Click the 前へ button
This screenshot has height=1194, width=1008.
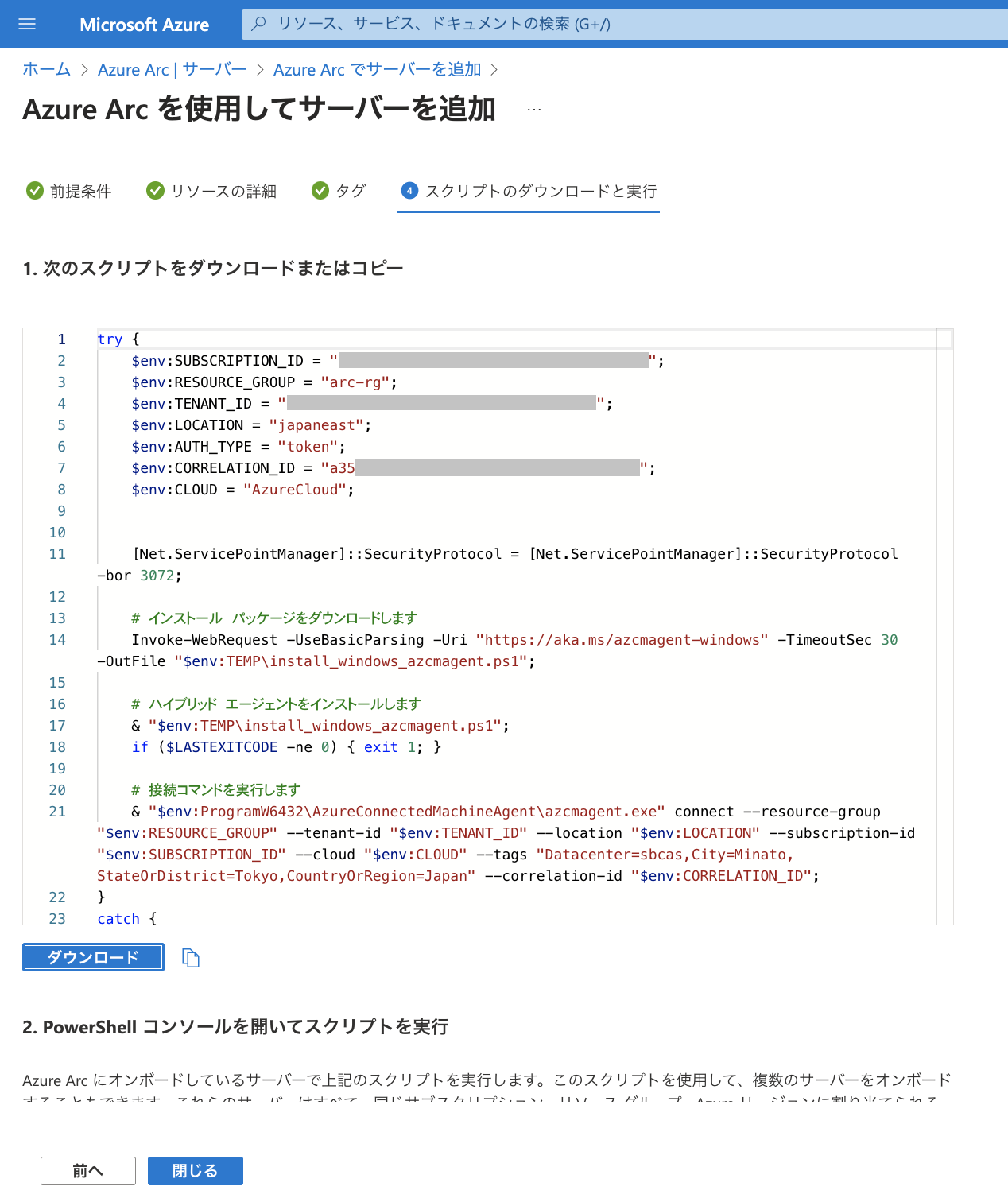[88, 1171]
